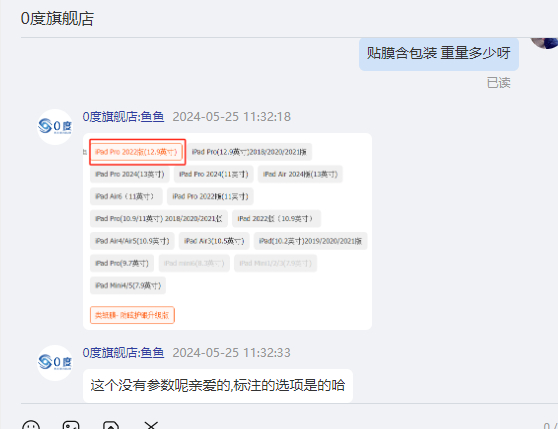This screenshot has width=558, height=429.
Task: Click the highlighted iPad Pro 2022版(12.9英寸) option
Action: [137, 152]
